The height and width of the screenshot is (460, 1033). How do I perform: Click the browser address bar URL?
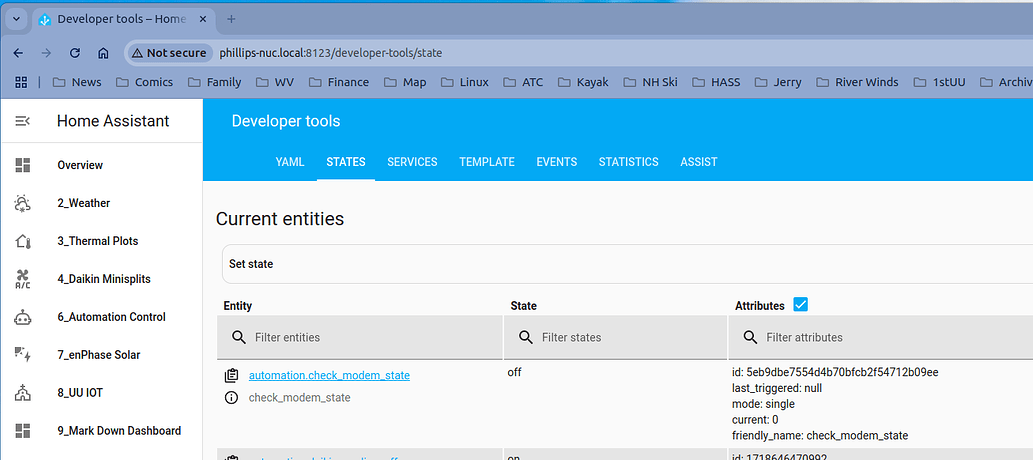coord(331,53)
